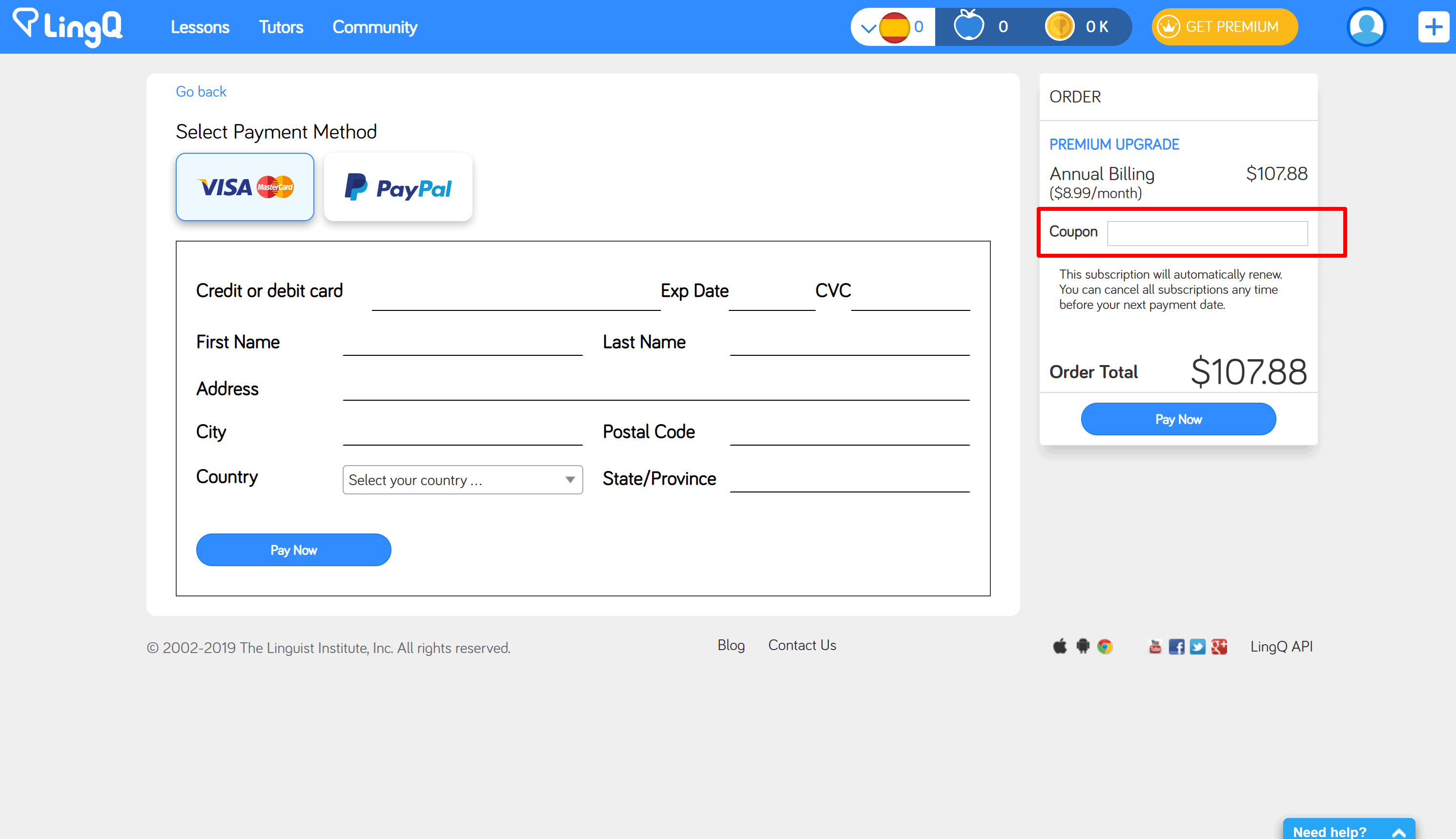
Task: Click the Go back link
Action: click(x=200, y=91)
